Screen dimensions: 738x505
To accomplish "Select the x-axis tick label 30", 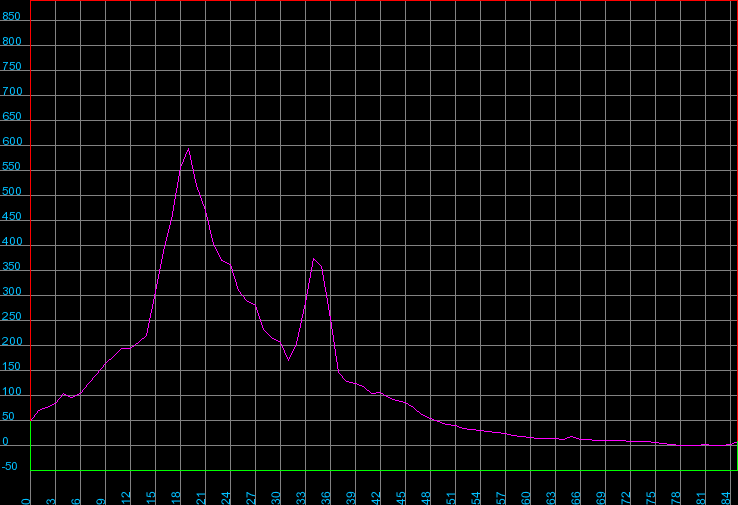I will tap(276, 498).
